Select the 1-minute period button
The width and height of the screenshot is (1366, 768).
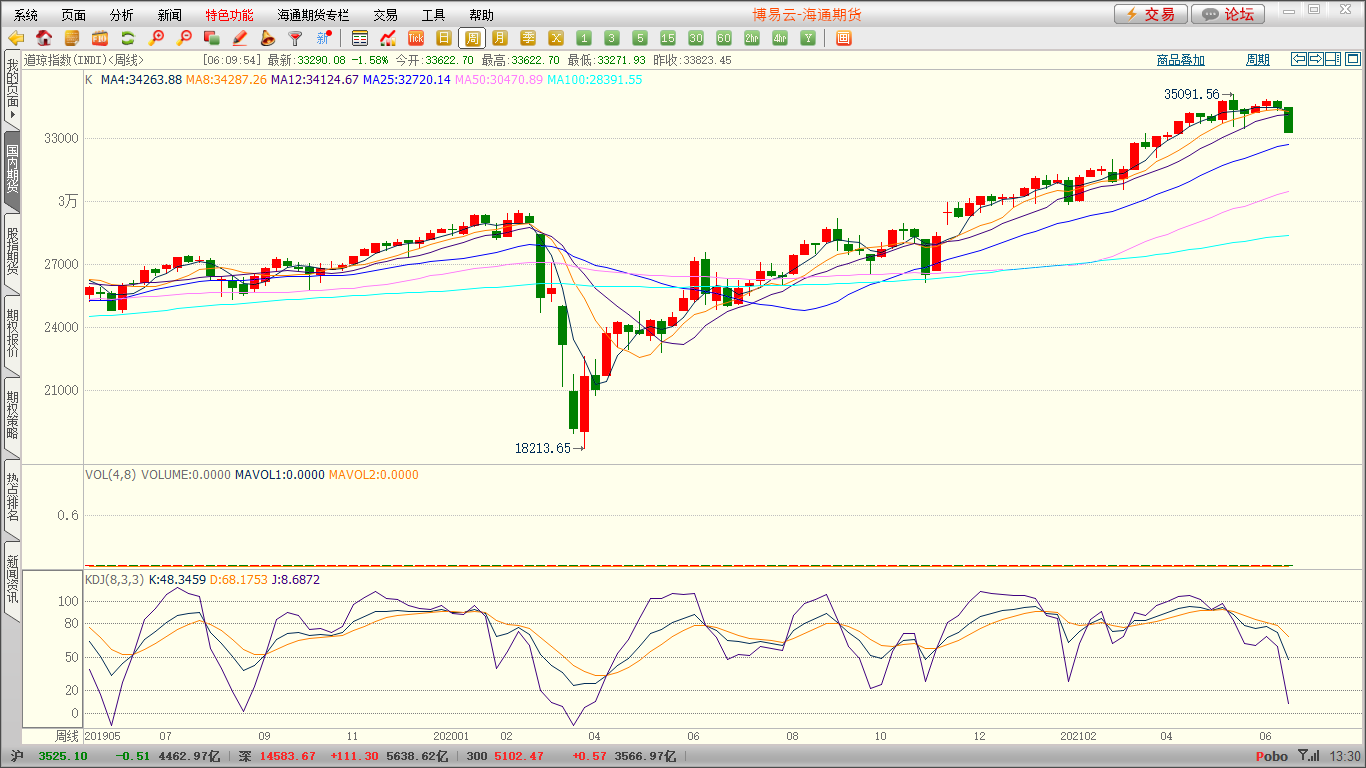pyautogui.click(x=584, y=38)
